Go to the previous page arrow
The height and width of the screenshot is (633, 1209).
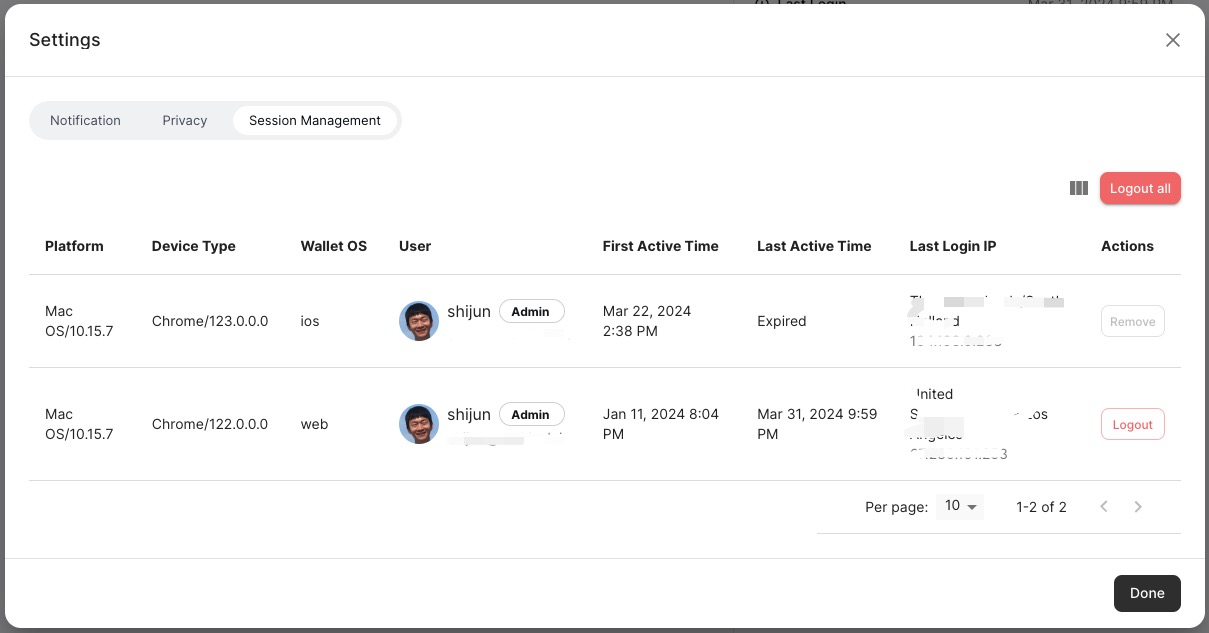point(1104,507)
